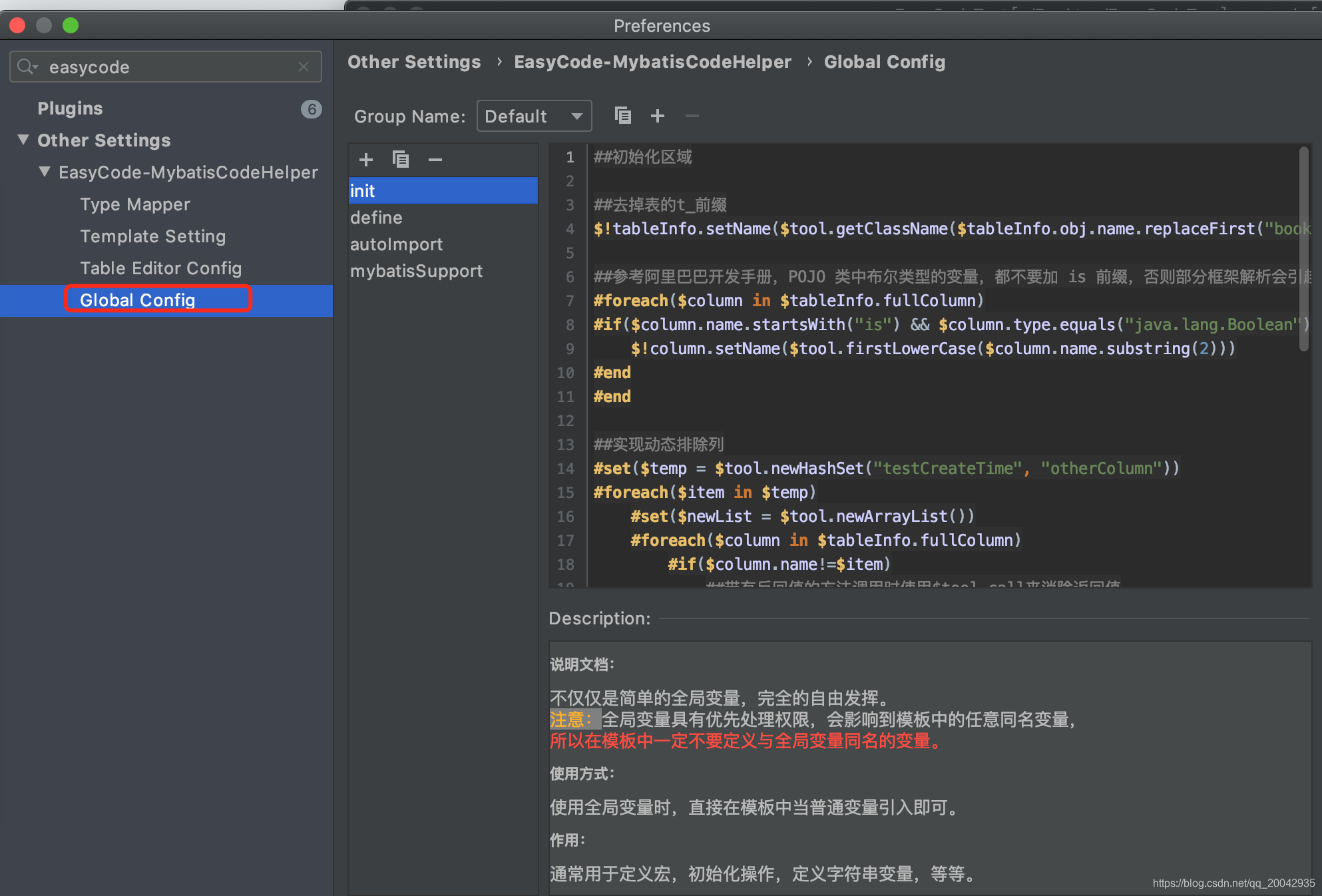This screenshot has width=1322, height=896.
Task: Select the define template
Action: click(x=375, y=217)
